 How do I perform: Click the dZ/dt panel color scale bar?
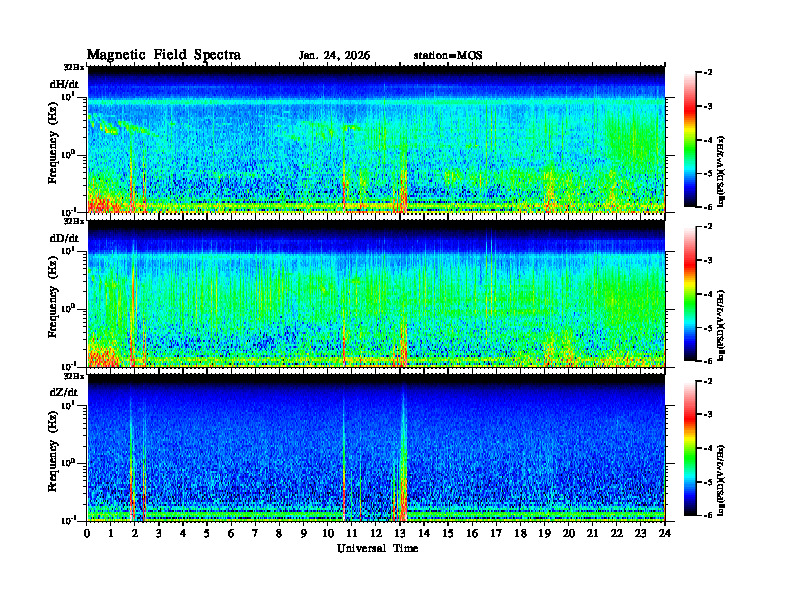pyautogui.click(x=690, y=448)
